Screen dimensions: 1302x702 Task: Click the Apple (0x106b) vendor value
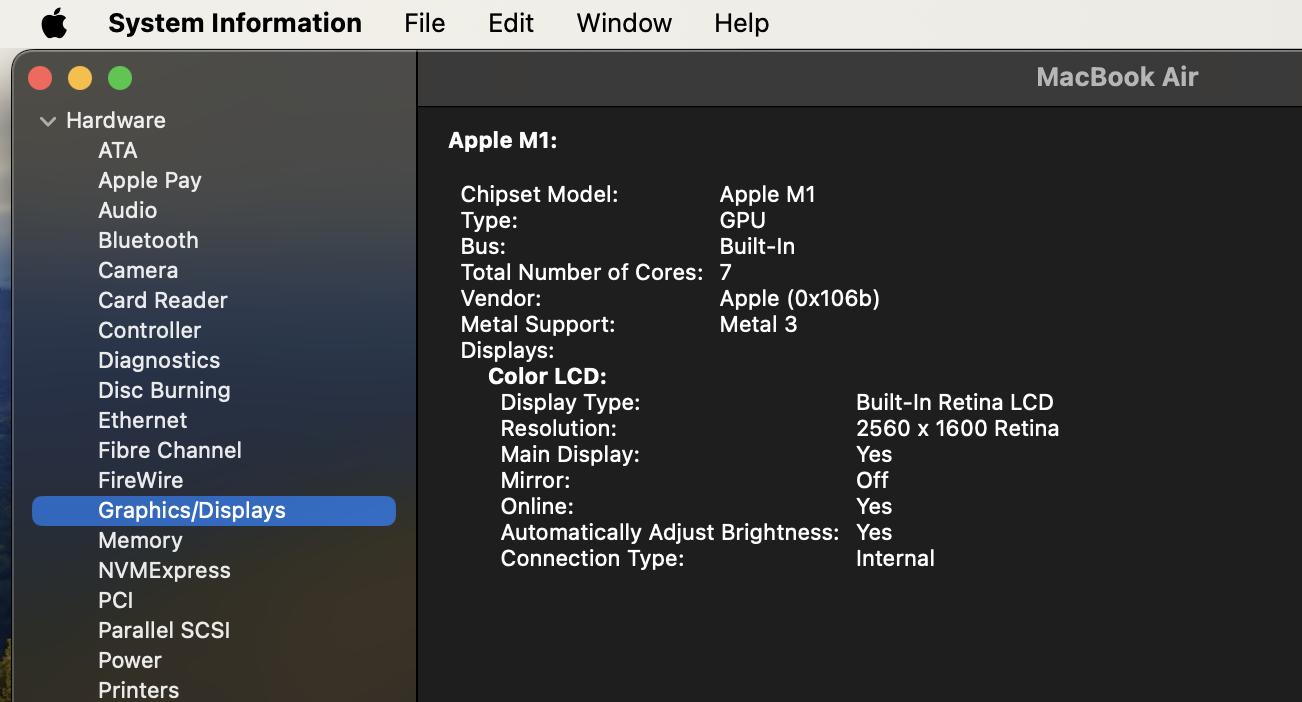click(x=799, y=298)
